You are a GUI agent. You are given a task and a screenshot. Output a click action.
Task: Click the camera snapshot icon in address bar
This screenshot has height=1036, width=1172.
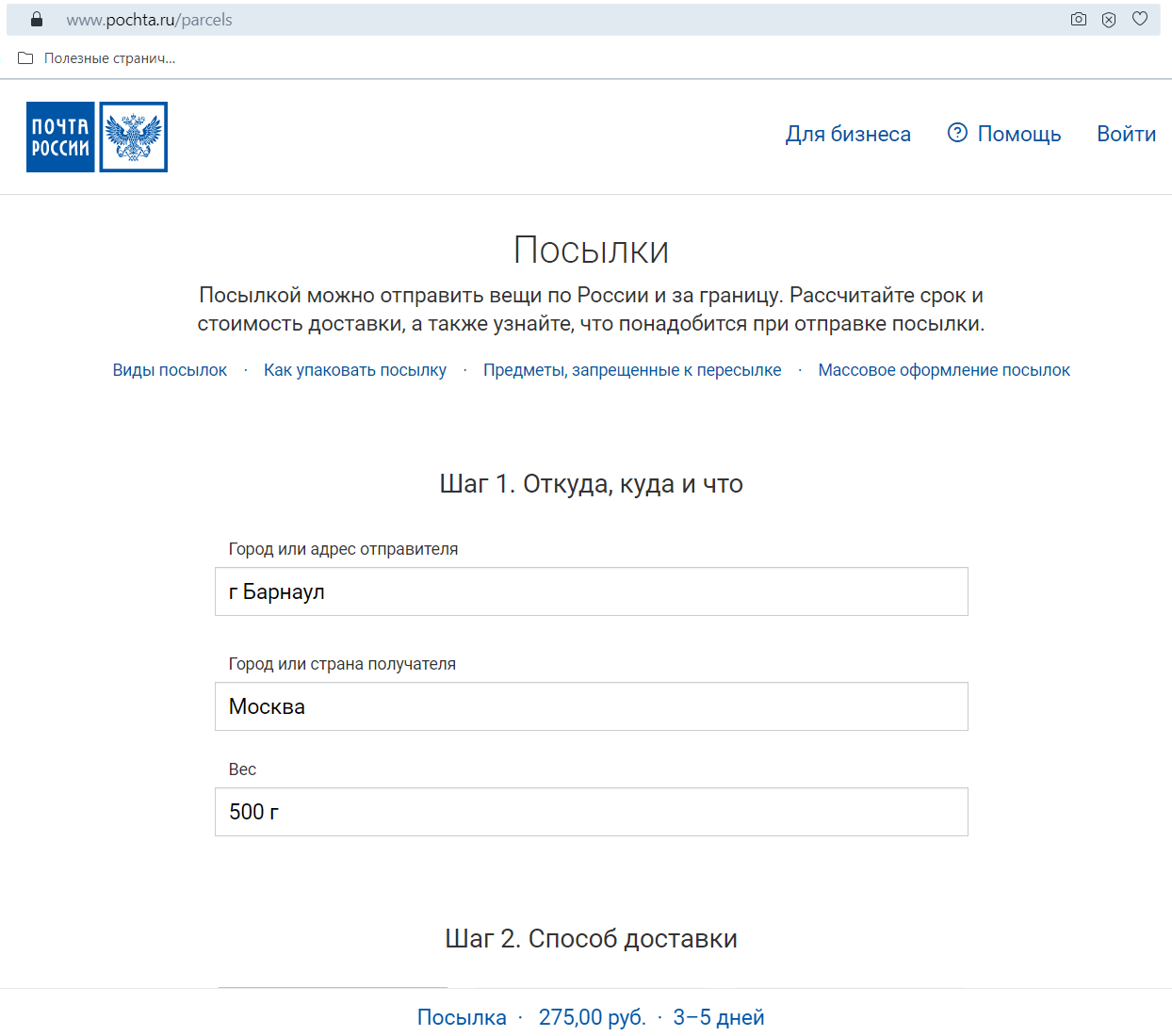(x=1079, y=20)
